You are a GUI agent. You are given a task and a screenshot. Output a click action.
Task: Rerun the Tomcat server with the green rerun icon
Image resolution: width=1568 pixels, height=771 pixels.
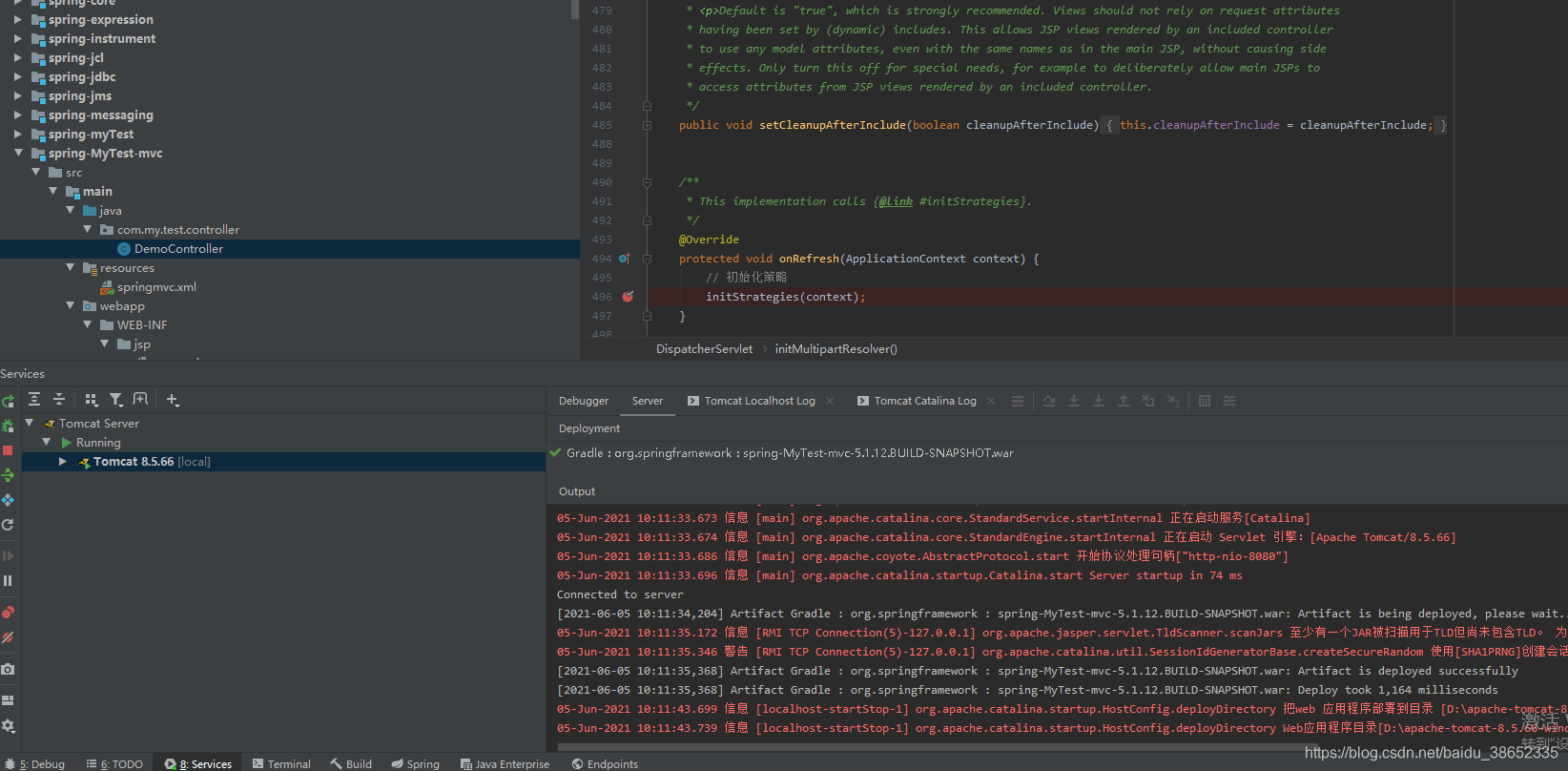8,401
